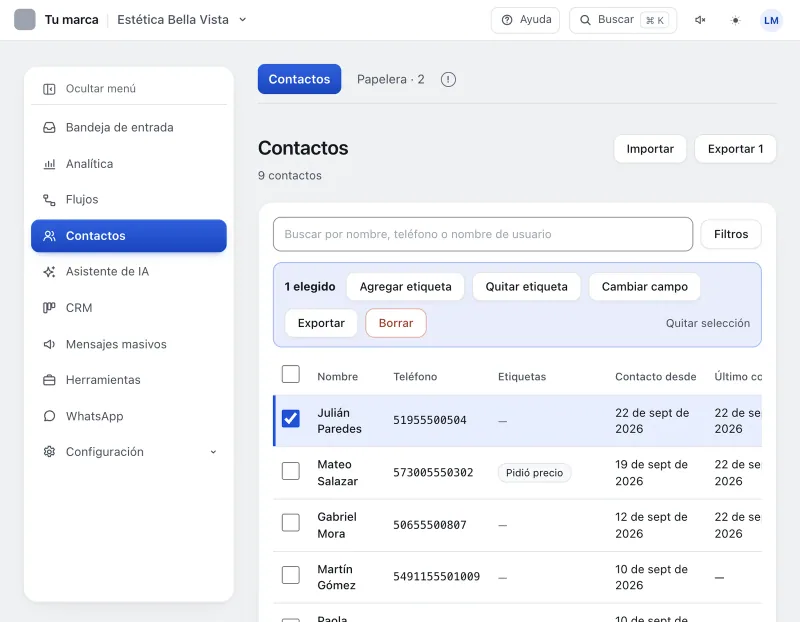The image size is (800, 622).
Task: Check the Mateo Salazar row checkbox
Action: tap(291, 471)
